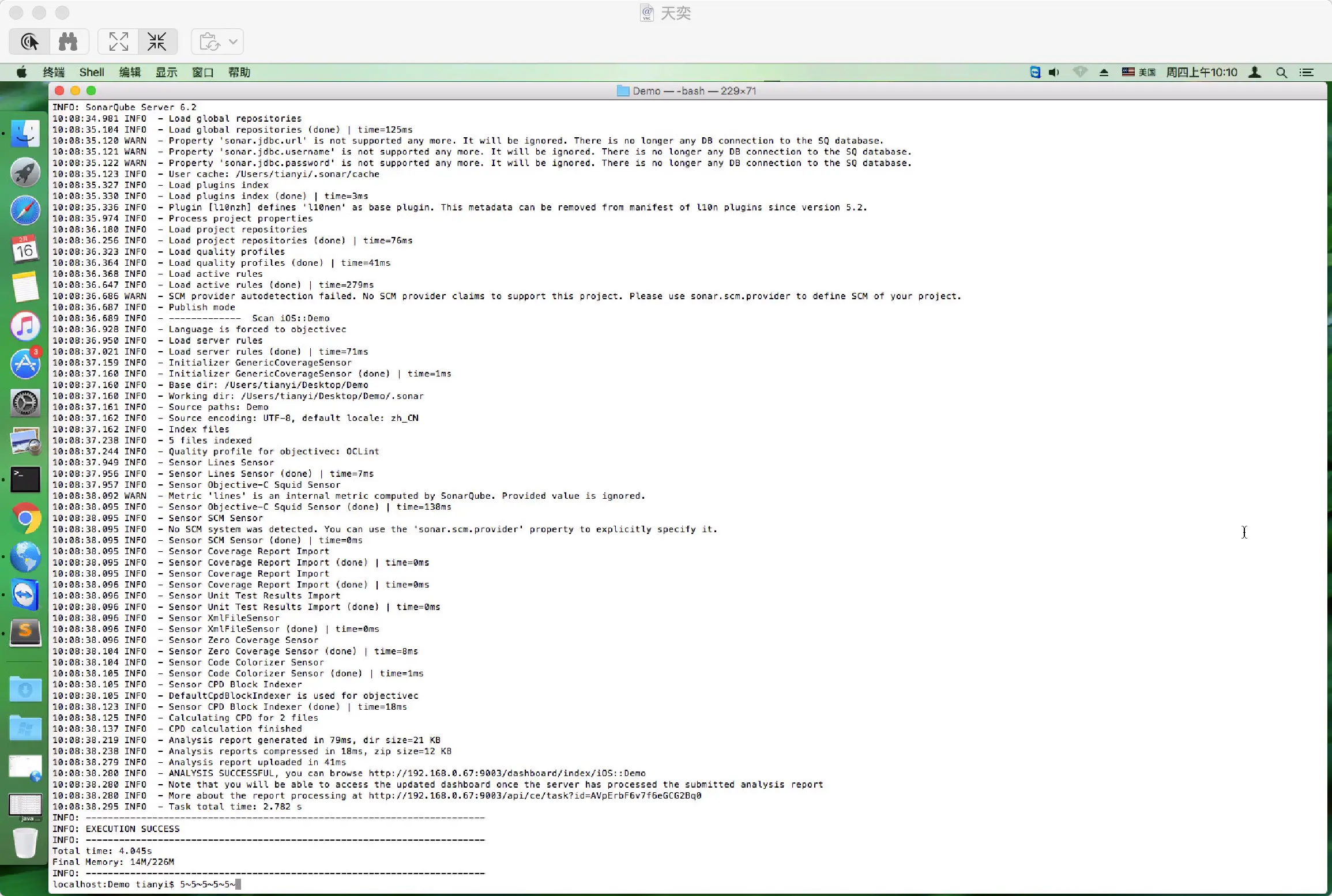Click the 周四上午10:10 clock in menu bar
This screenshot has width=1332, height=896.
(1202, 72)
